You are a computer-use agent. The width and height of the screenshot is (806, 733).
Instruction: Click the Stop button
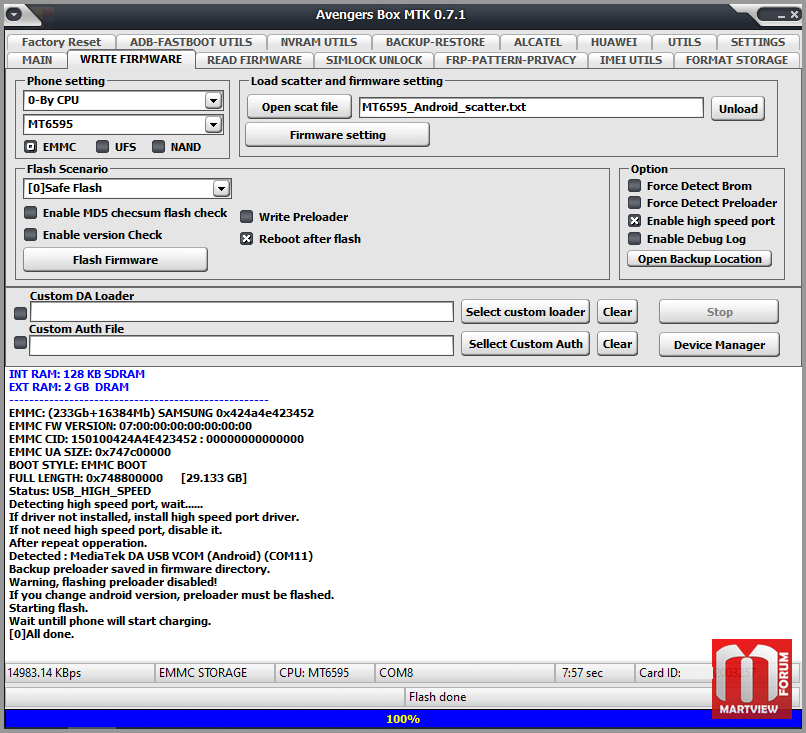[x=719, y=312]
